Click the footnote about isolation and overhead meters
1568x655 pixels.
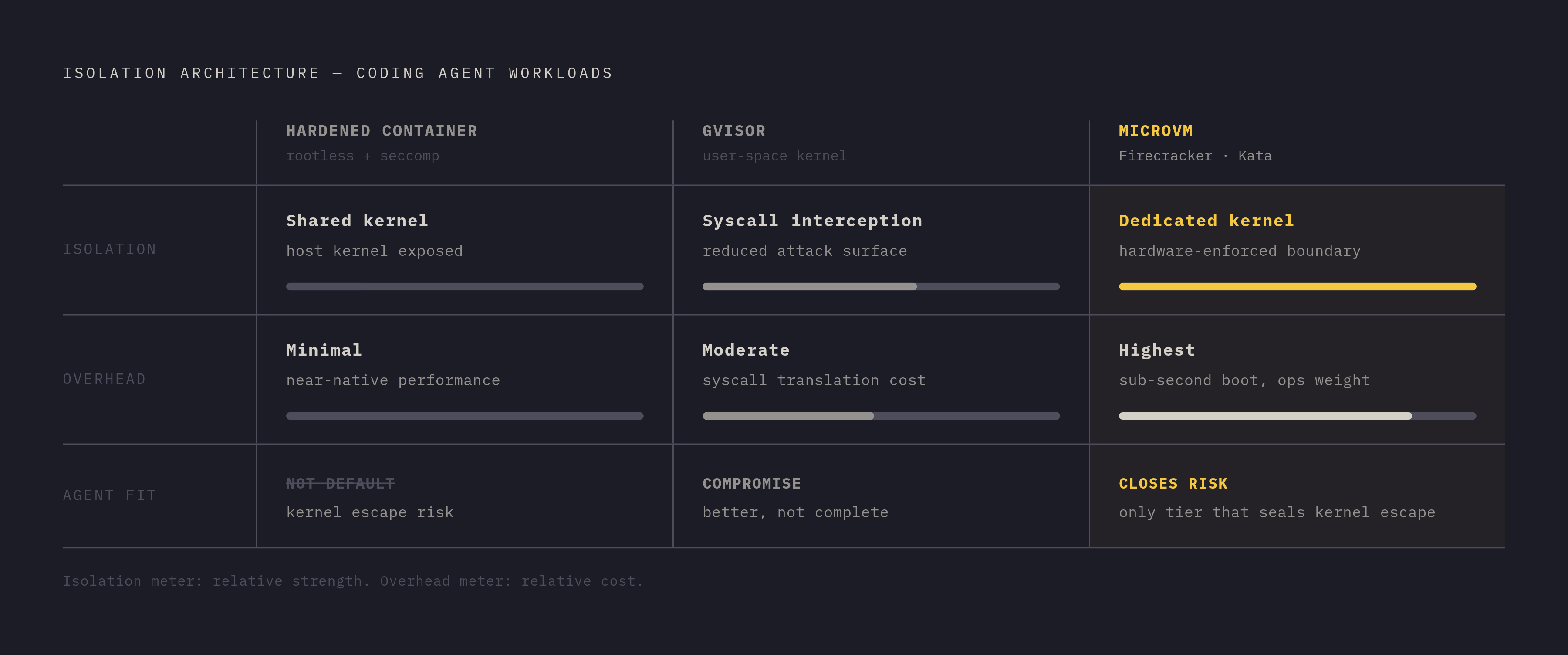353,581
